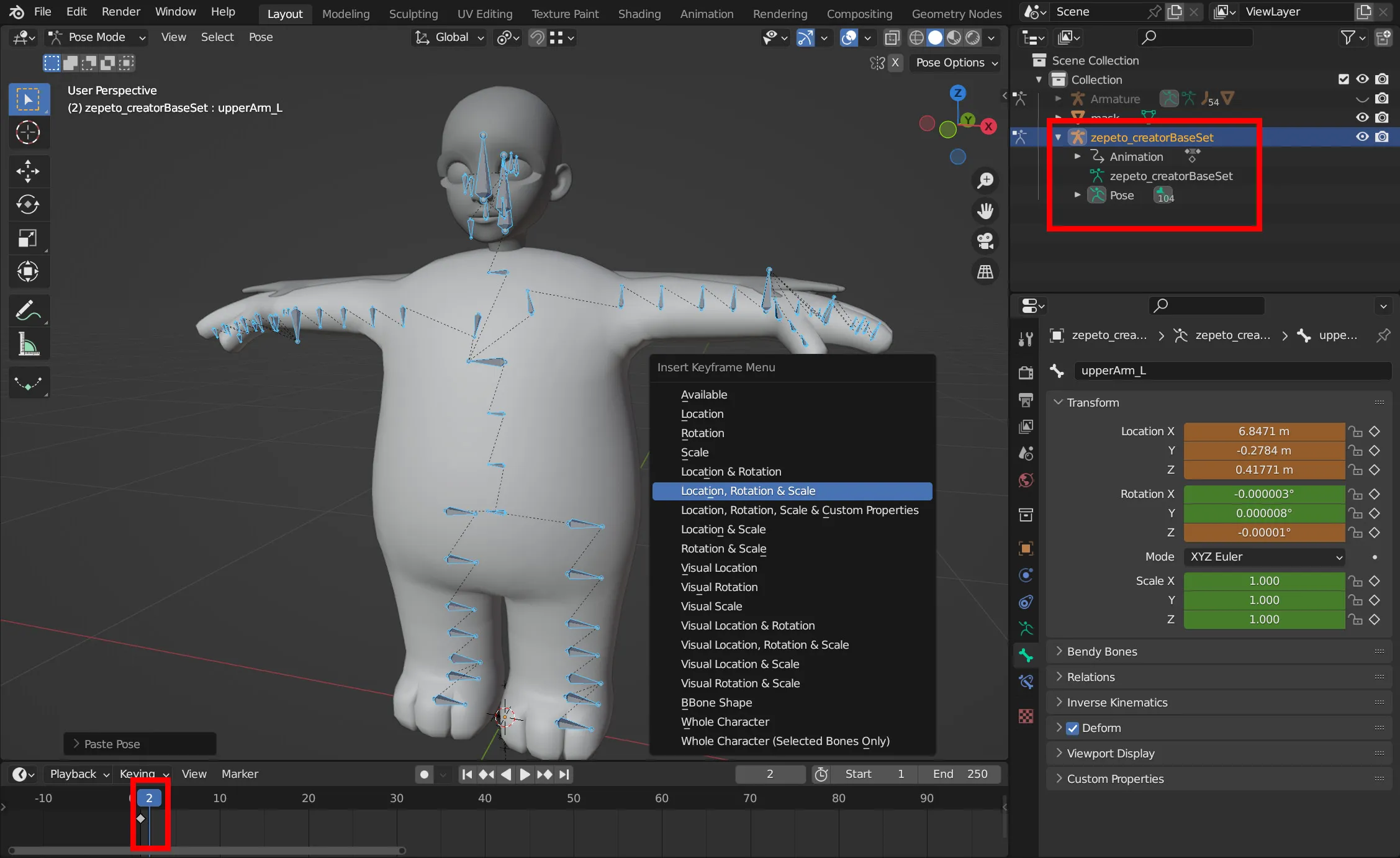The image size is (1400, 858).
Task: Choose Location, Rotation & Scale keyframe
Action: (x=792, y=491)
